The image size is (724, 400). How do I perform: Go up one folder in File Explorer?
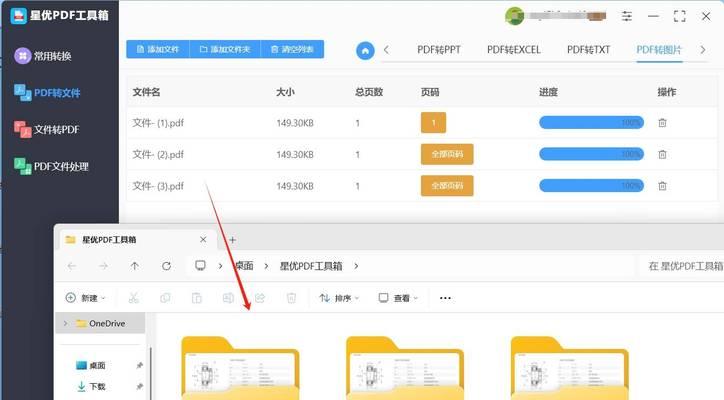134,266
